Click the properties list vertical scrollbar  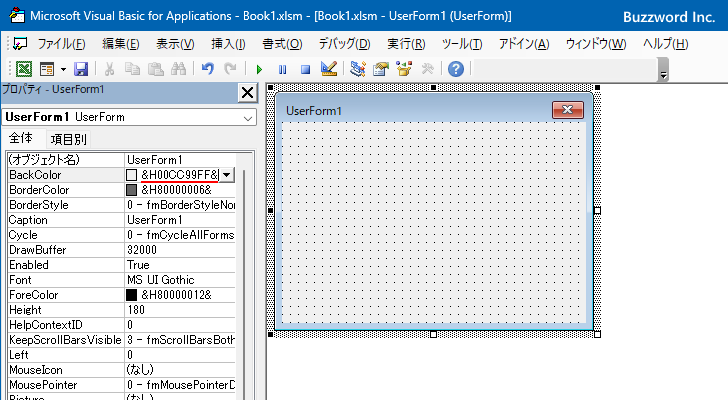click(244, 283)
